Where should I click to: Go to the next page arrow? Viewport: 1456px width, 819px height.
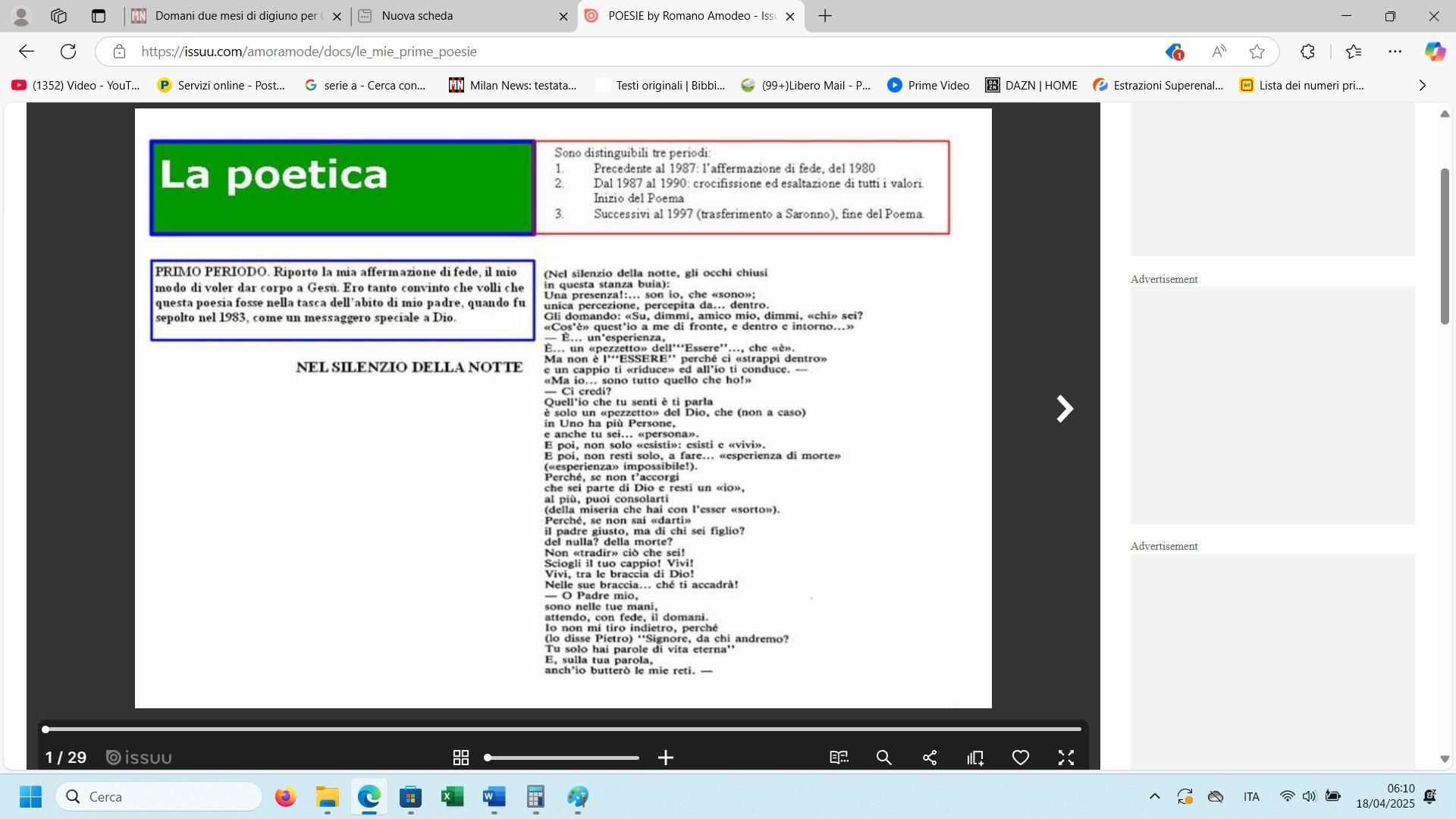pos(1065,409)
